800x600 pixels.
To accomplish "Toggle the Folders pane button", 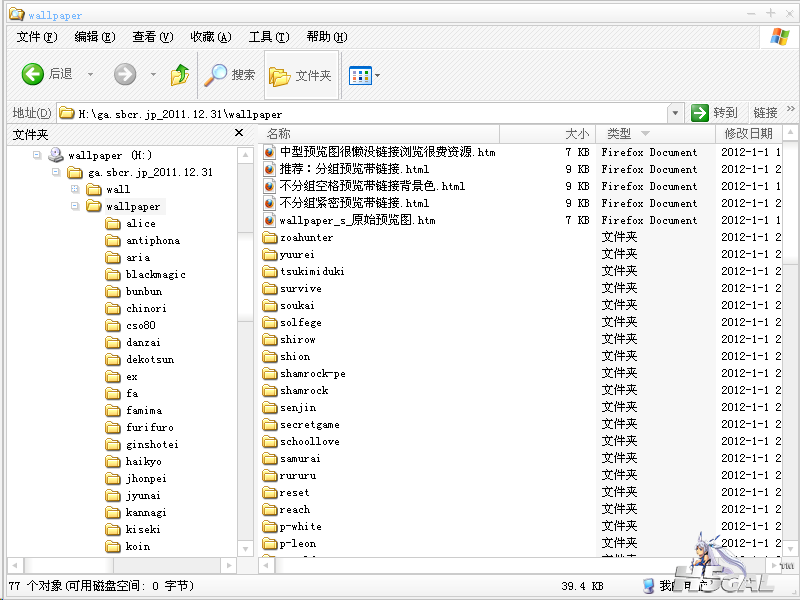I will pyautogui.click(x=301, y=76).
